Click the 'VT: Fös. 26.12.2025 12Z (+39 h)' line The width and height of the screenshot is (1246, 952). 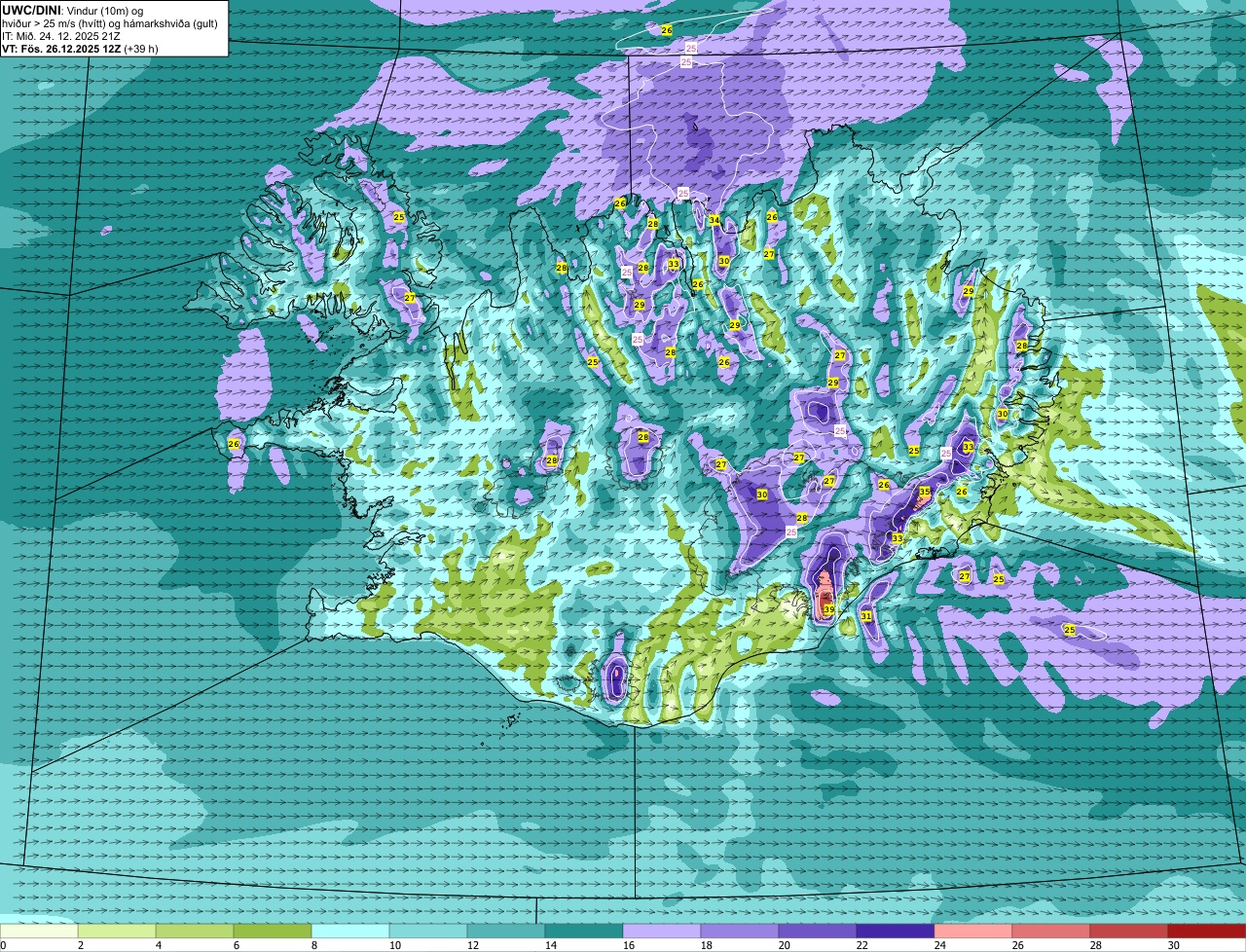80,49
